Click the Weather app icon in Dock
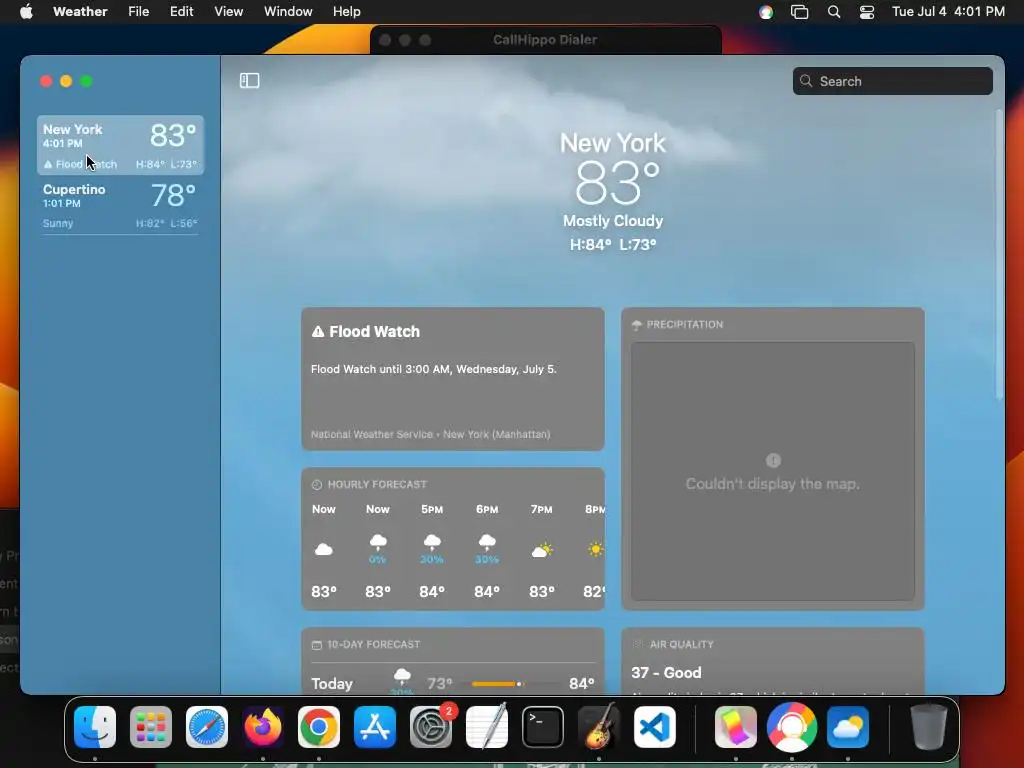The width and height of the screenshot is (1024, 768). coord(848,727)
